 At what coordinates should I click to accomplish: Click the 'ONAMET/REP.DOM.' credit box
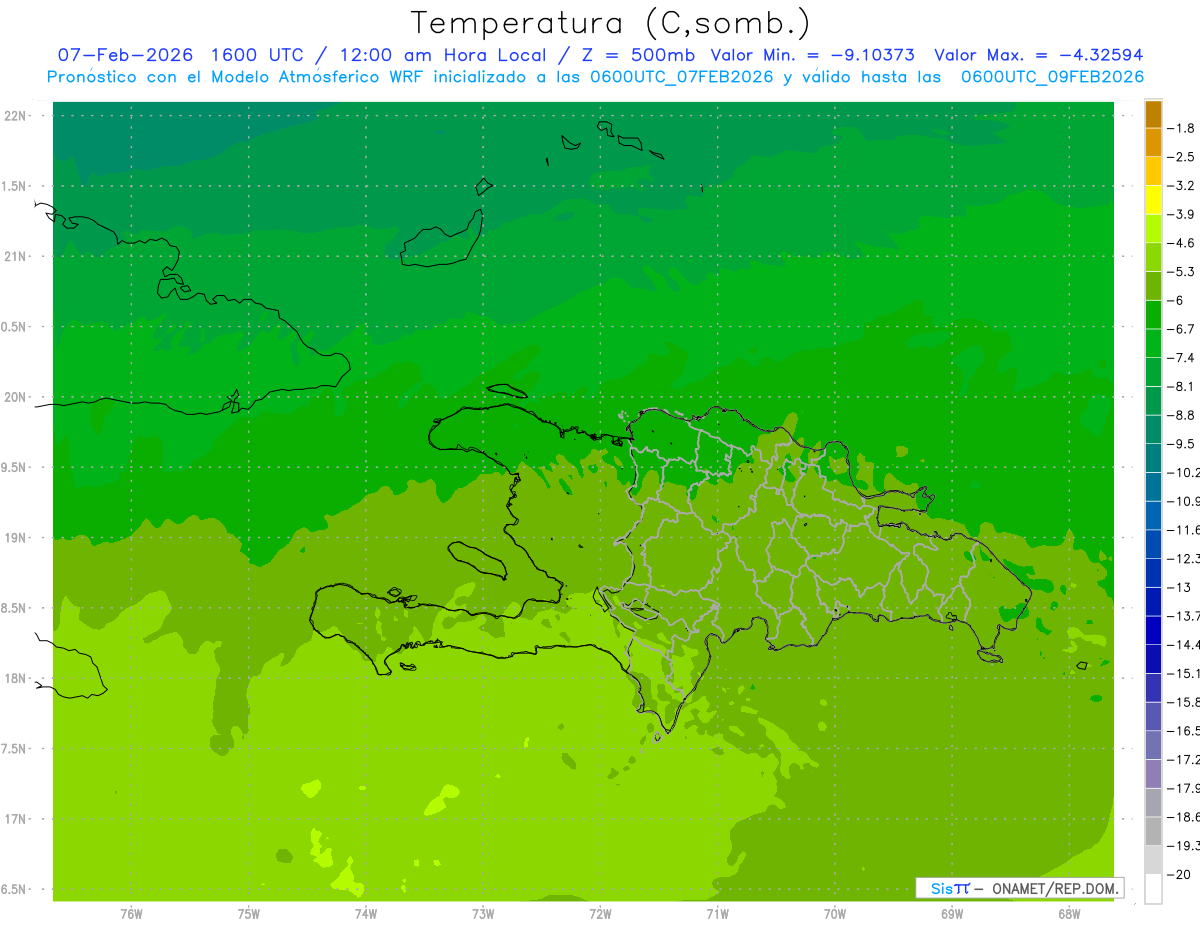1020,888
